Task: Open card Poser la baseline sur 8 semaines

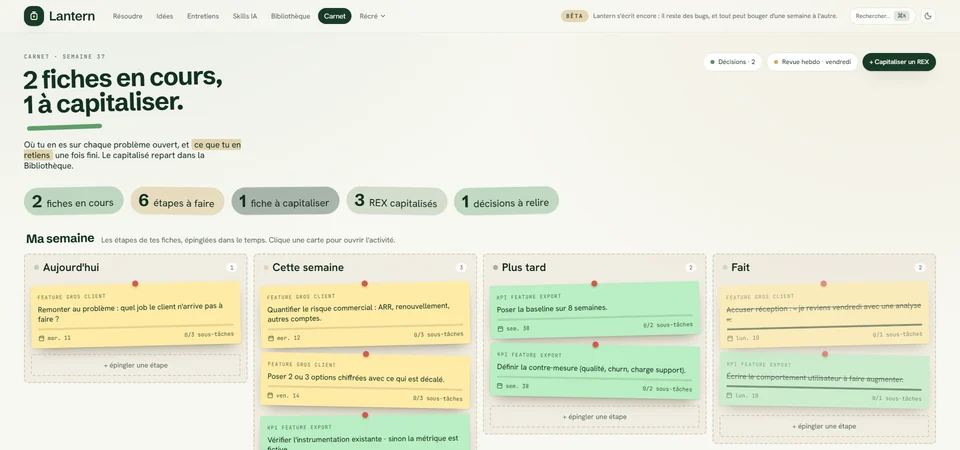Action: coord(594,310)
